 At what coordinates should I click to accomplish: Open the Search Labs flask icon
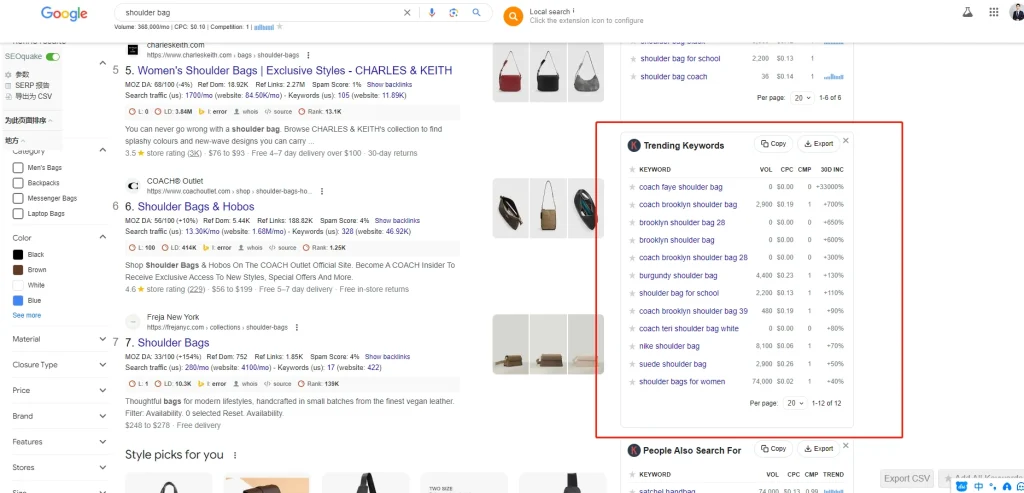coord(968,12)
